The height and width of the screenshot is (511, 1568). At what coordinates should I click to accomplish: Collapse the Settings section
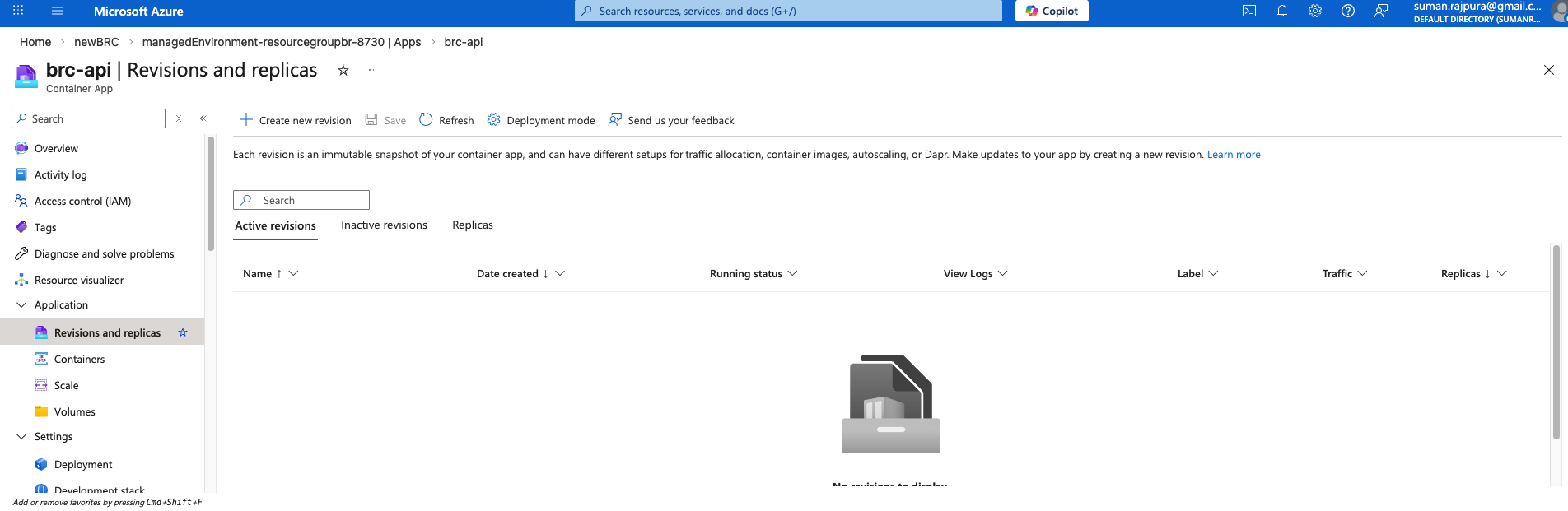(x=21, y=436)
